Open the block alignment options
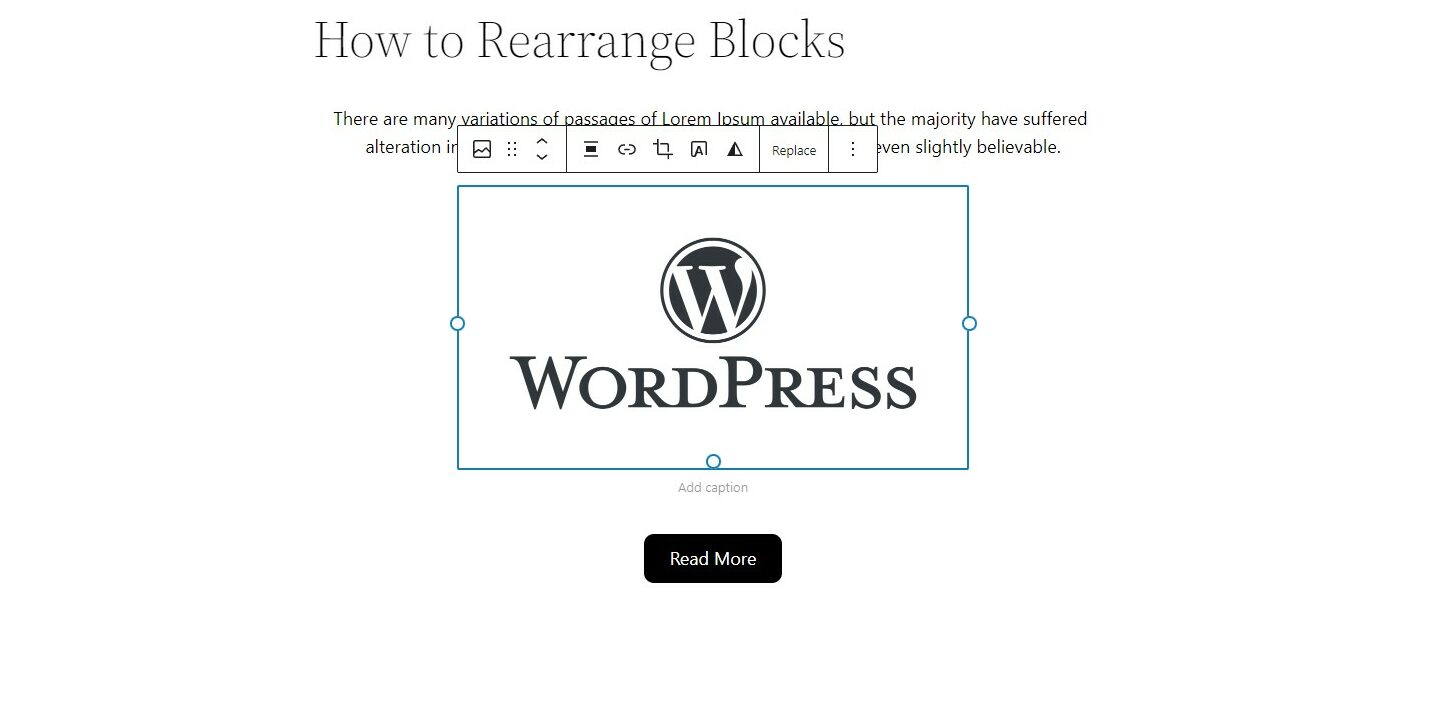Image resolution: width=1444 pixels, height=705 pixels. [x=591, y=149]
